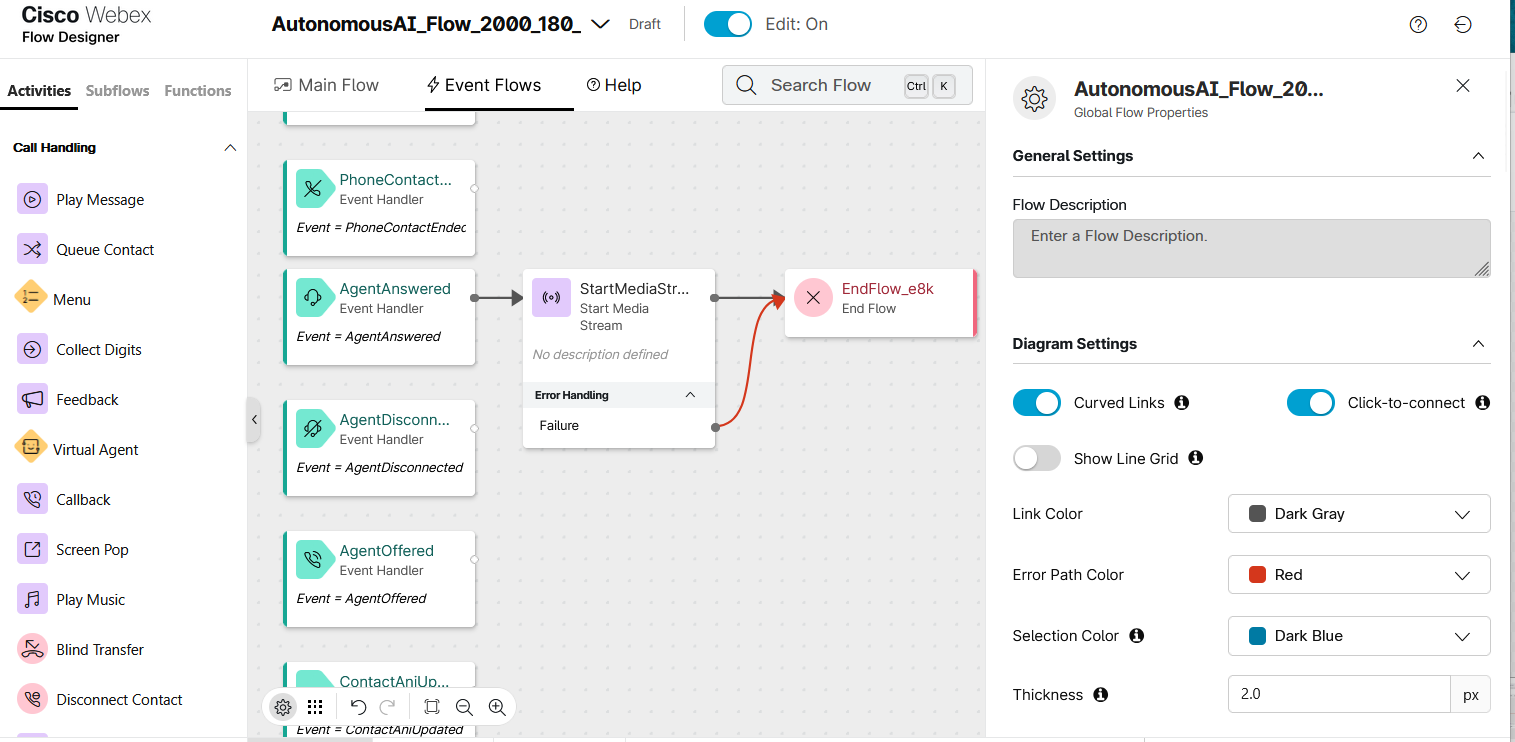This screenshot has width=1515, height=742.
Task: Click the undo icon in canvas toolbar
Action: pyautogui.click(x=358, y=707)
